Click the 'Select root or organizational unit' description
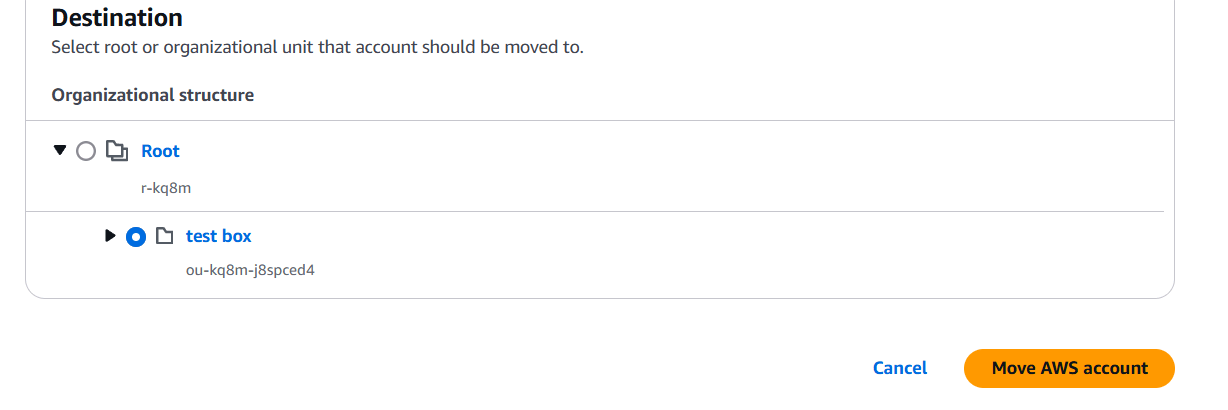The width and height of the screenshot is (1228, 410). click(x=317, y=47)
